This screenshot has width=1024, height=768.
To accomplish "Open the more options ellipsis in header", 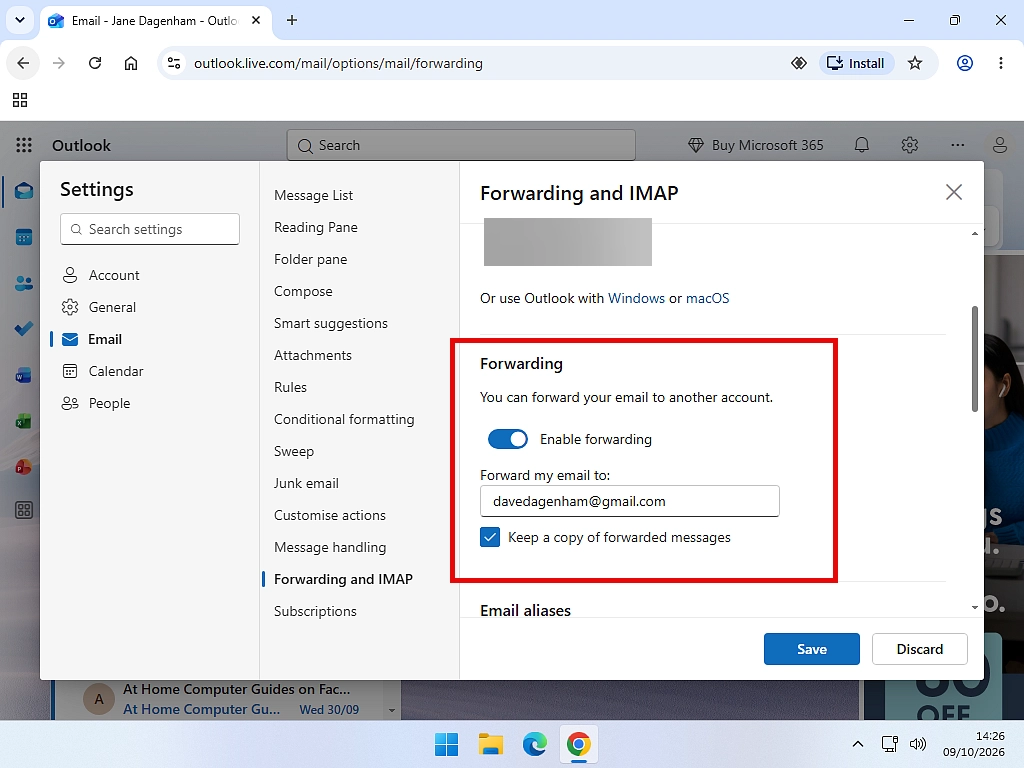I will pos(957,145).
